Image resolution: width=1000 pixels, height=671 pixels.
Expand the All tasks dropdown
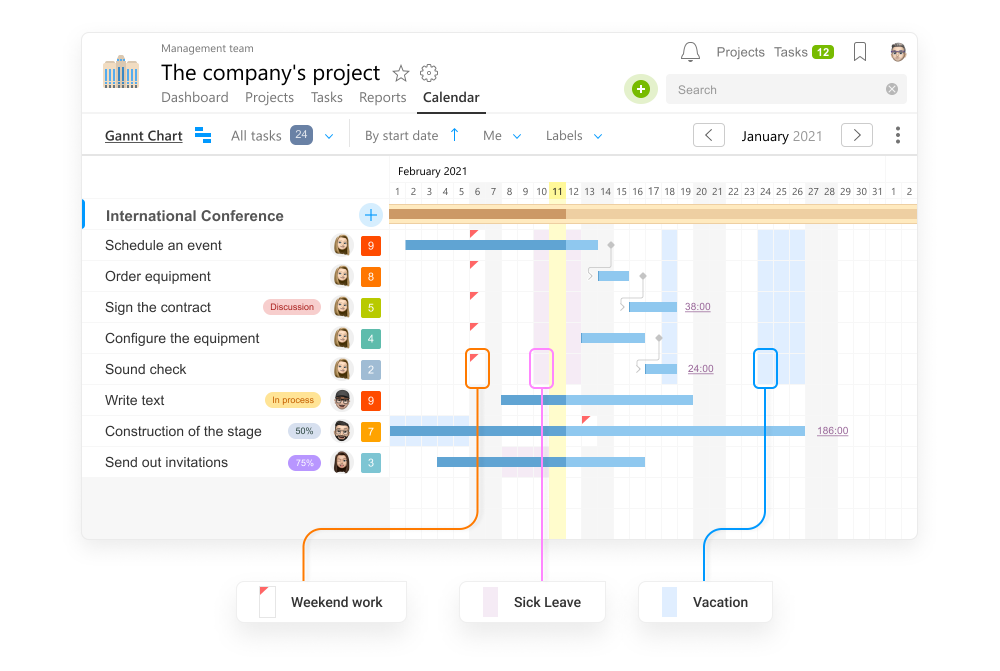point(329,136)
